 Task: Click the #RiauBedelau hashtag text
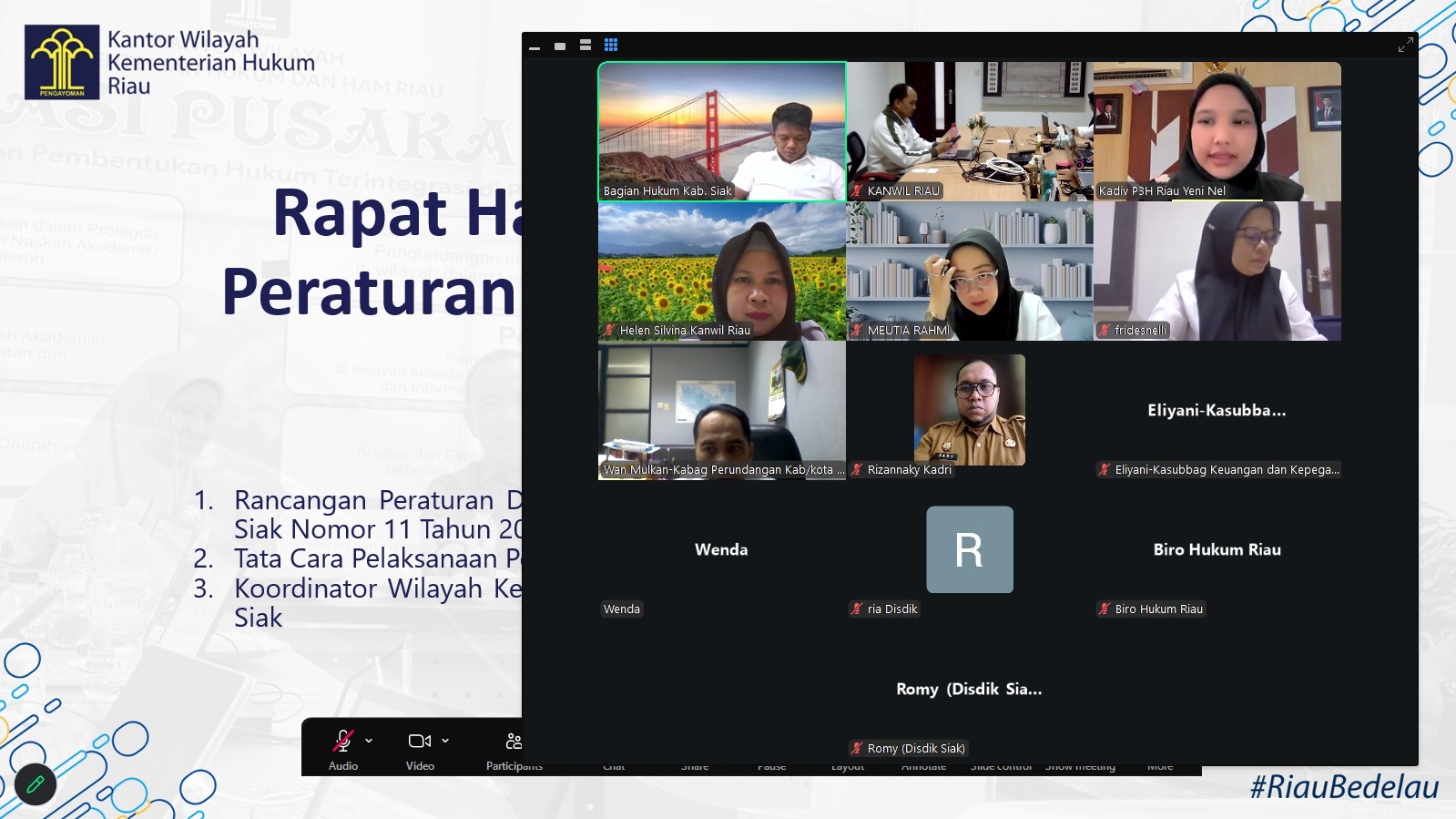pyautogui.click(x=1344, y=787)
